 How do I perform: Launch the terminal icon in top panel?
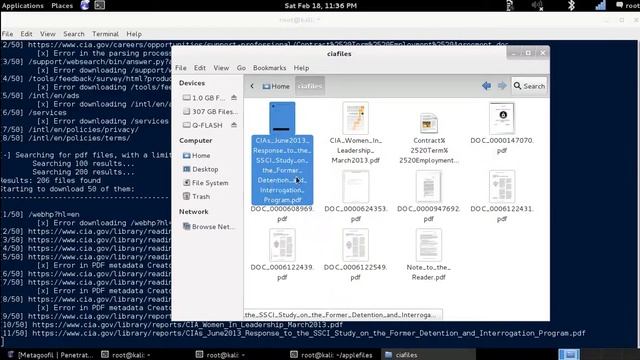(100, 5)
